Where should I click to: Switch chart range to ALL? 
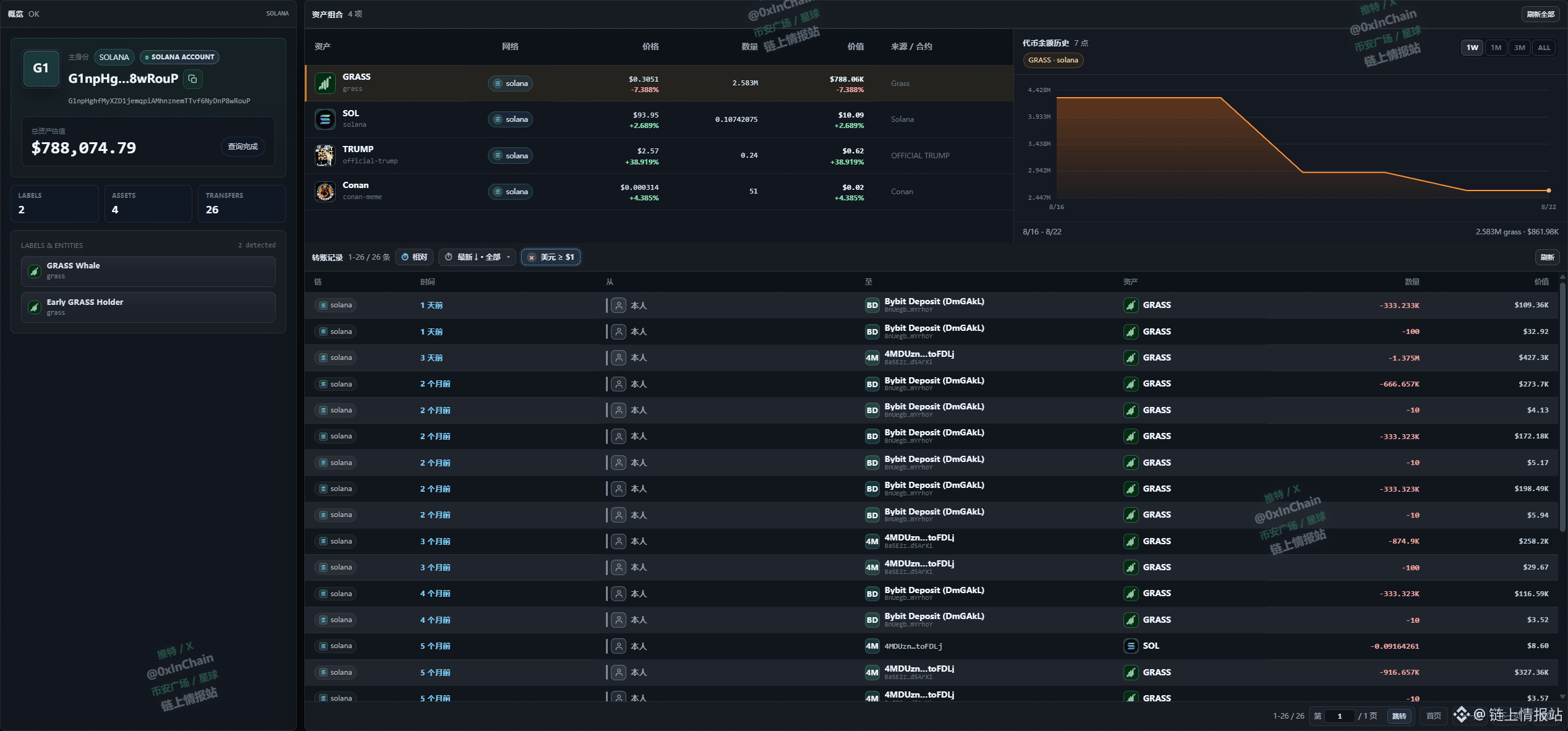click(x=1544, y=48)
